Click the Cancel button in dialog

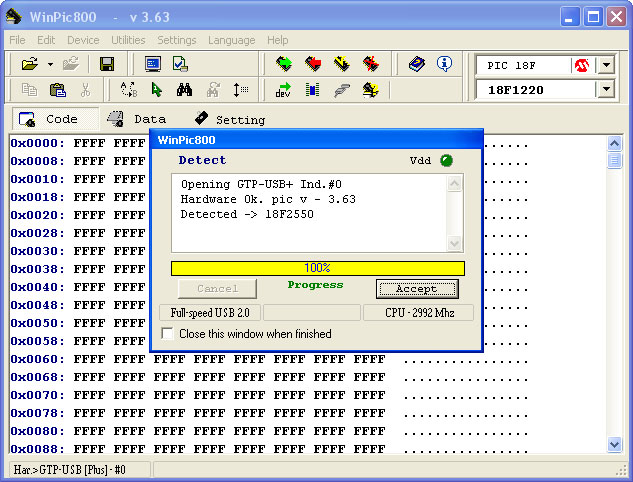tap(217, 289)
